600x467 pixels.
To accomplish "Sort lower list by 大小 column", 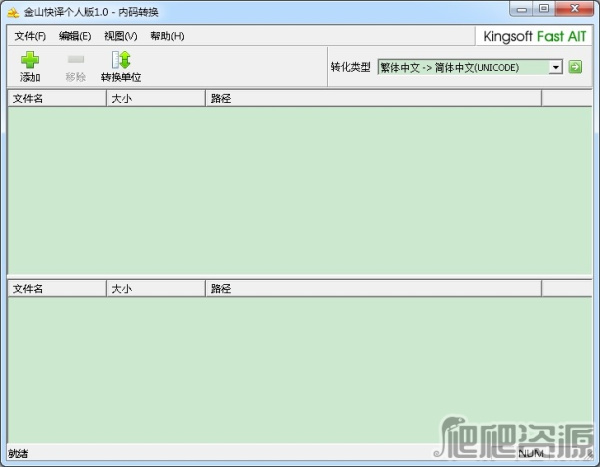I will [156, 289].
